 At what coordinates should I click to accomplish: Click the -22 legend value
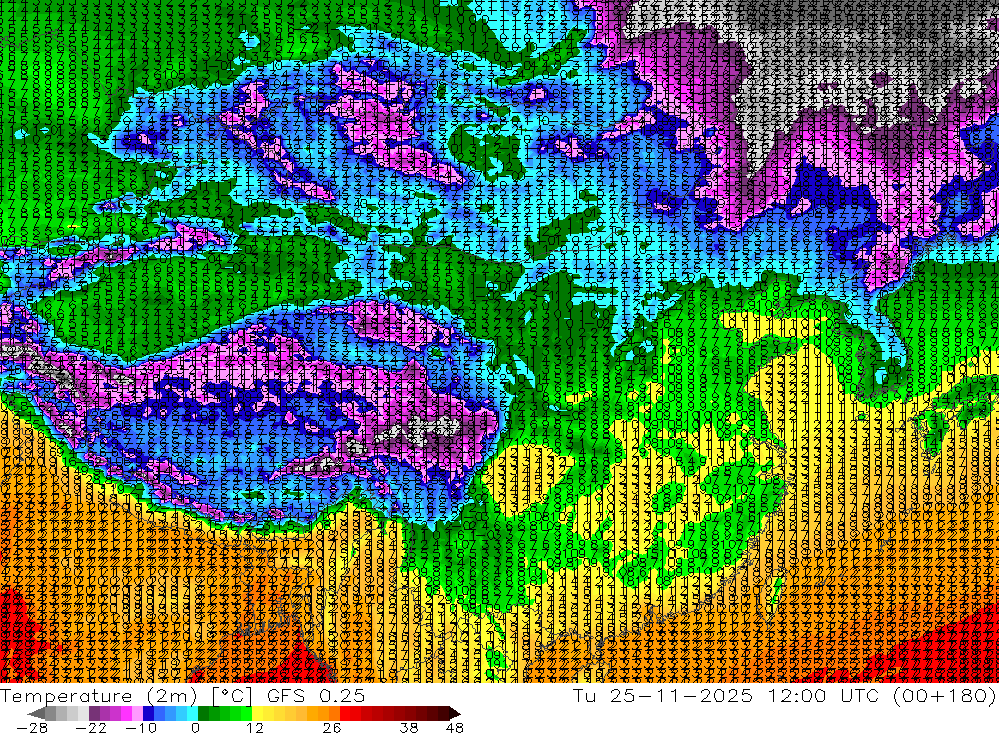[x=91, y=728]
